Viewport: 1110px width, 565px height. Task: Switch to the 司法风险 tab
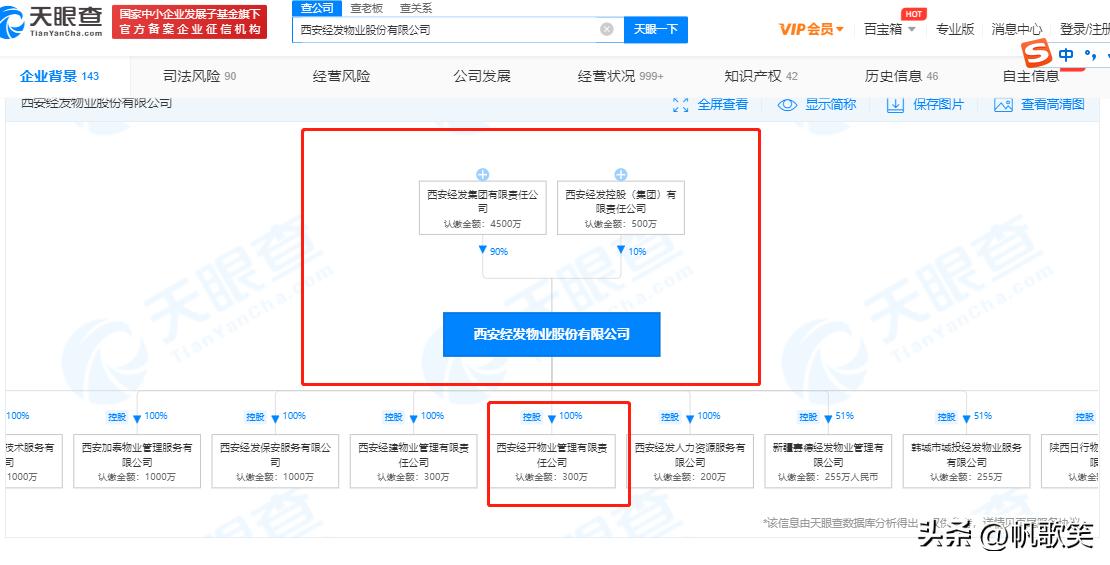(x=200, y=76)
